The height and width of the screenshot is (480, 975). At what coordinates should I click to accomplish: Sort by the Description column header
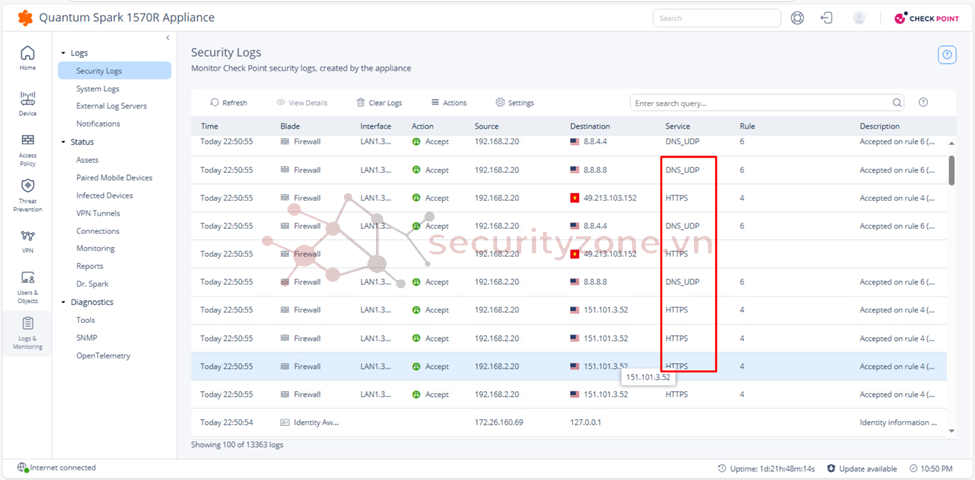pyautogui.click(x=879, y=126)
